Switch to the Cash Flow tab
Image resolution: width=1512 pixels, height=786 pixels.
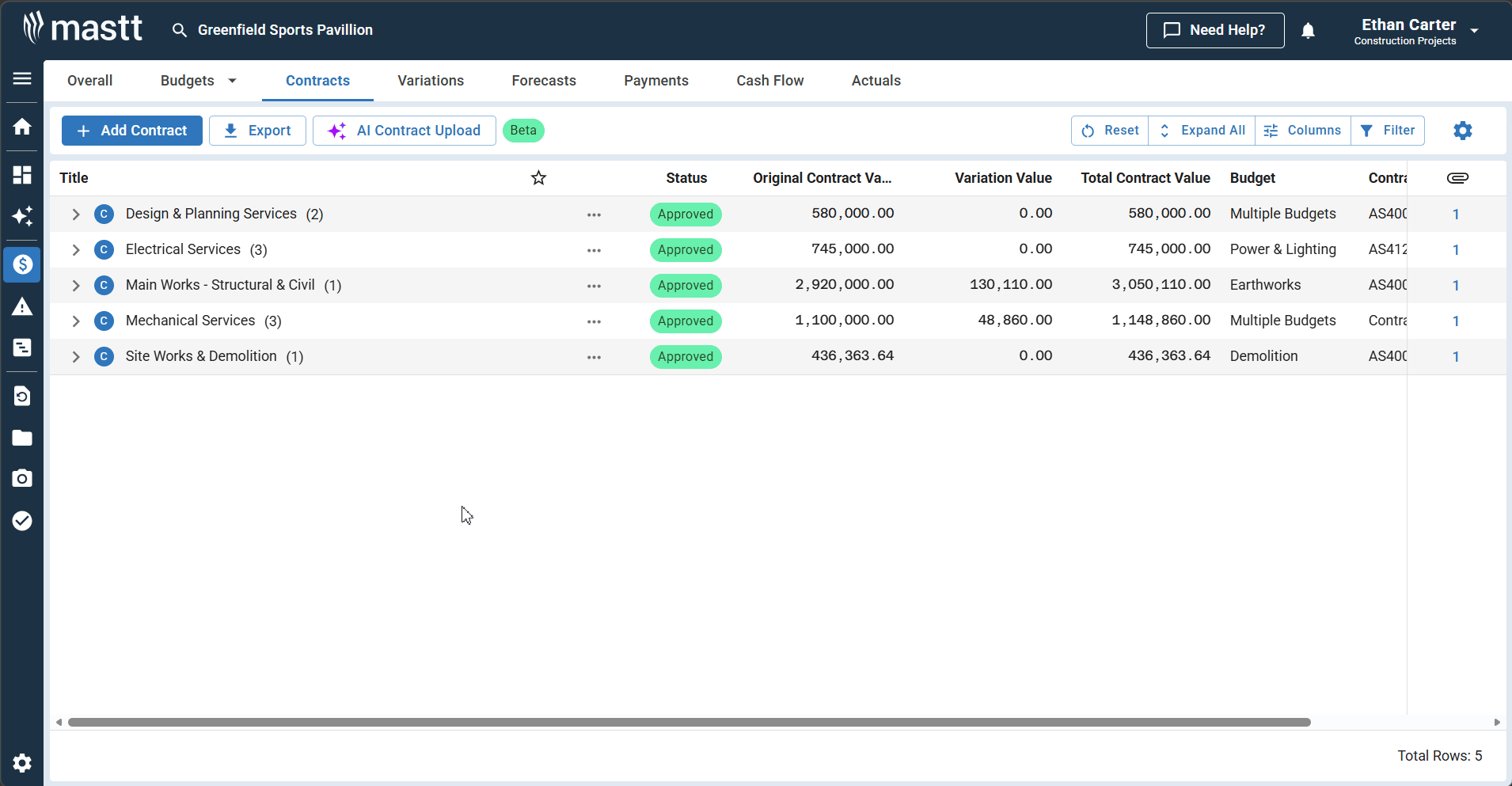click(x=769, y=81)
